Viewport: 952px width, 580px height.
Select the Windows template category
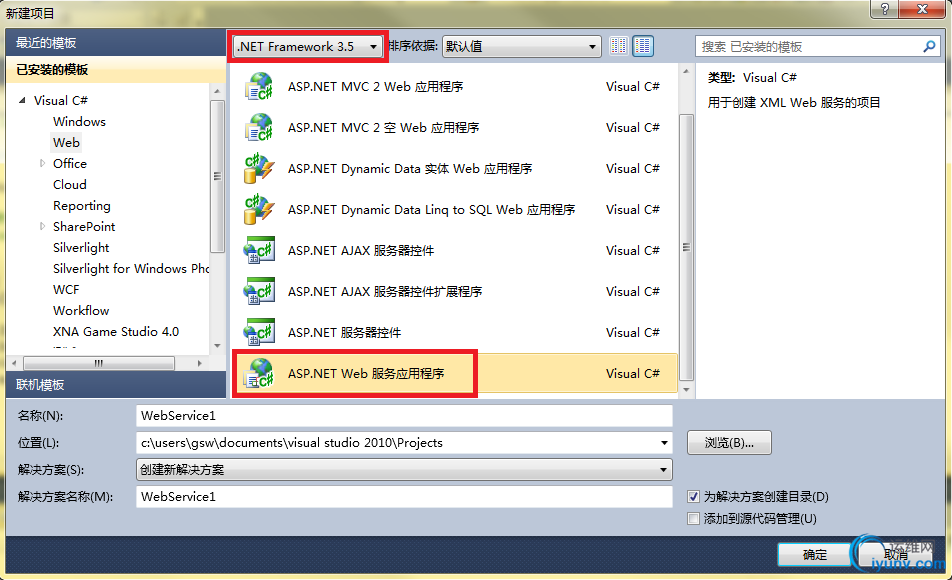[80, 121]
